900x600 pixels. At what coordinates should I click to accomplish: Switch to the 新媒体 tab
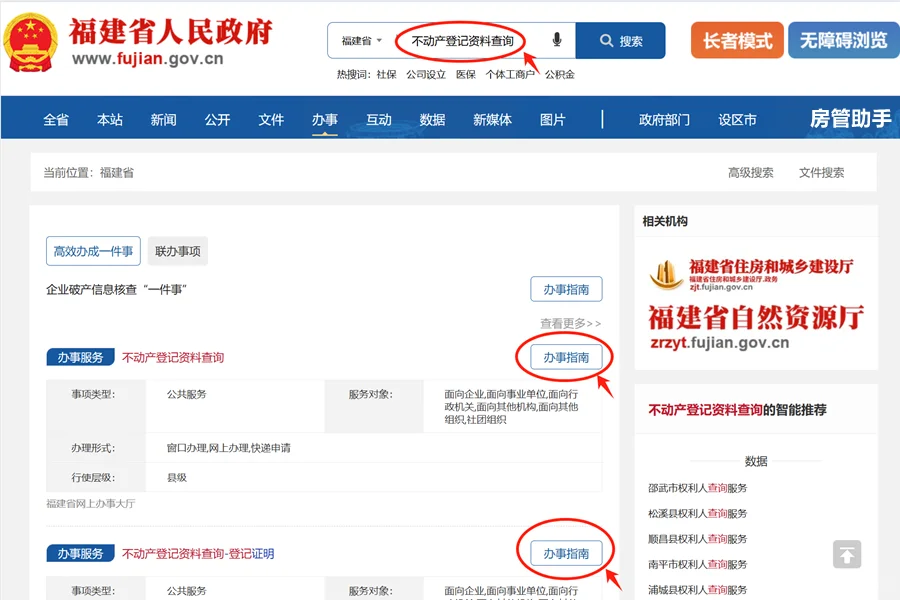[x=492, y=119]
